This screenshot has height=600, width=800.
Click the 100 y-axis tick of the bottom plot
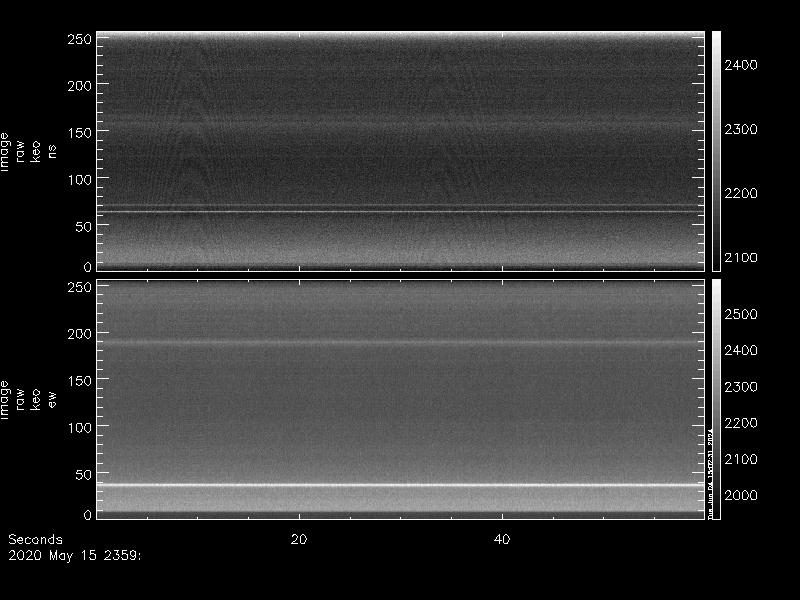click(x=79, y=427)
